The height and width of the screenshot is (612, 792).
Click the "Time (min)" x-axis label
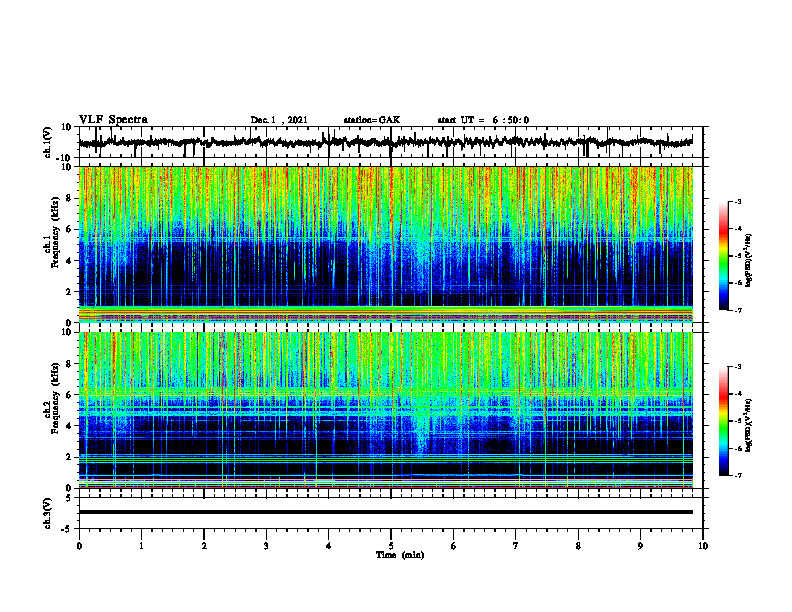tap(400, 555)
